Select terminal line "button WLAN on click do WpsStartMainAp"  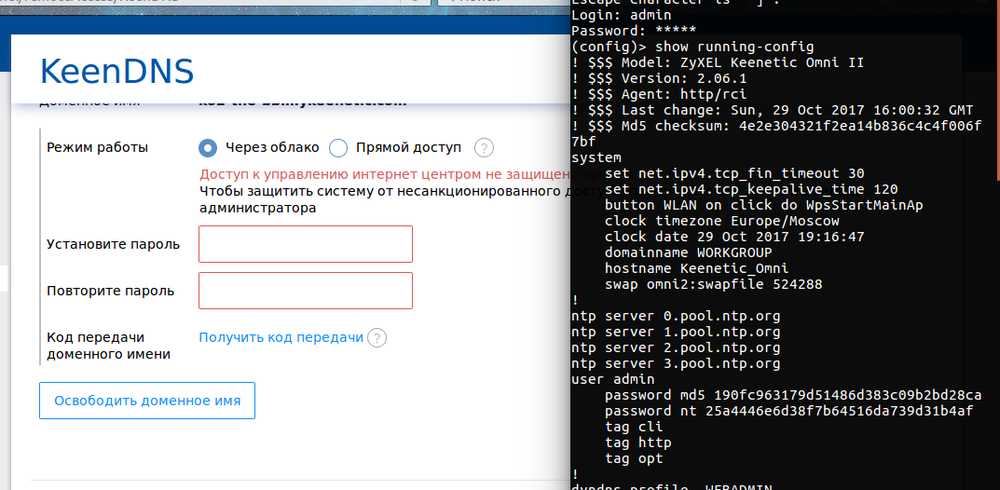764,205
